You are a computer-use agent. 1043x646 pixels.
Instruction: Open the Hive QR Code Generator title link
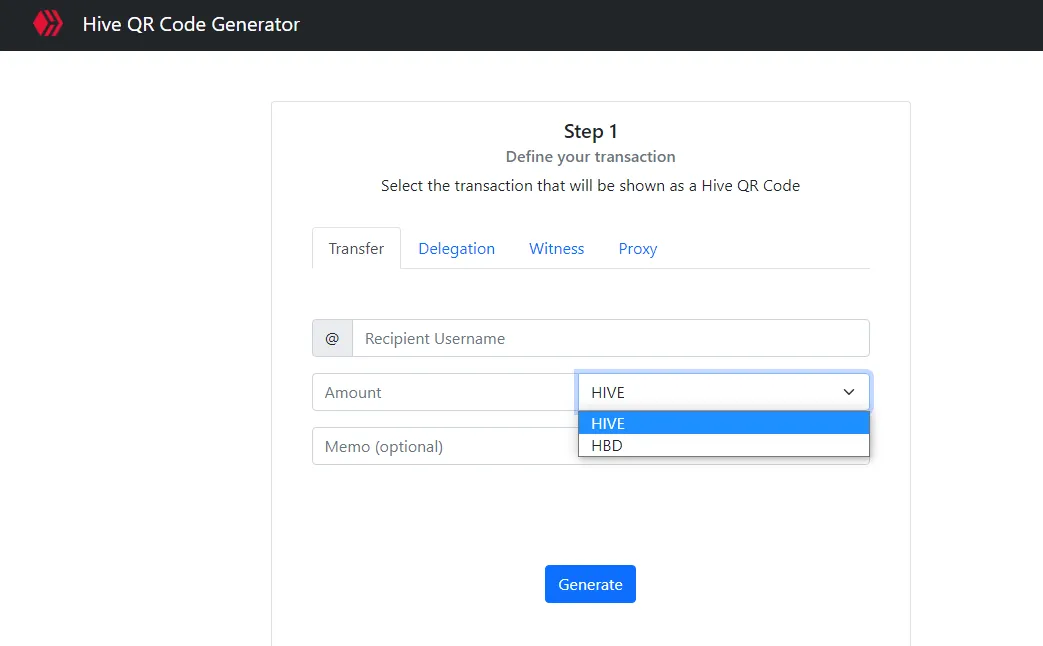191,25
